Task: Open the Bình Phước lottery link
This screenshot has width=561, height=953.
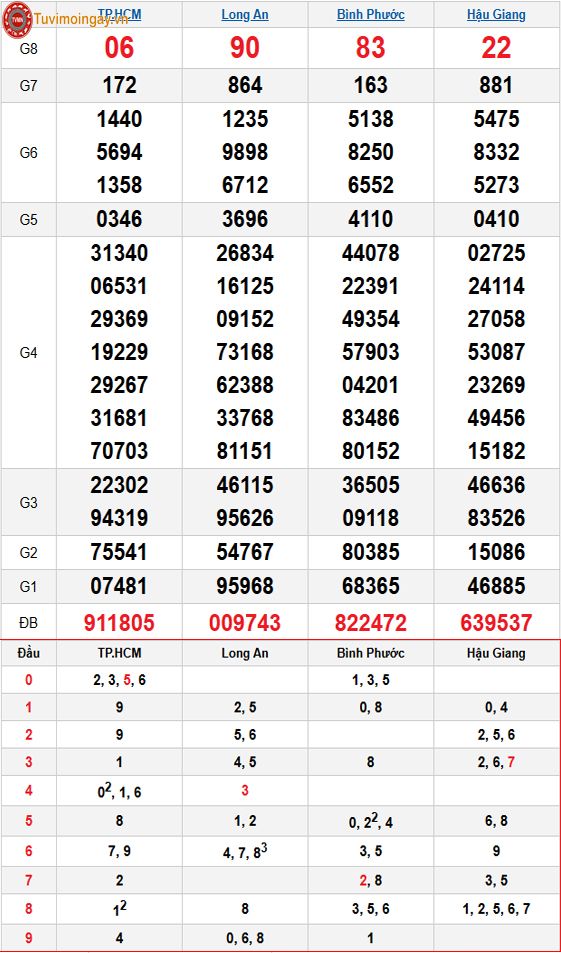Action: 371,15
